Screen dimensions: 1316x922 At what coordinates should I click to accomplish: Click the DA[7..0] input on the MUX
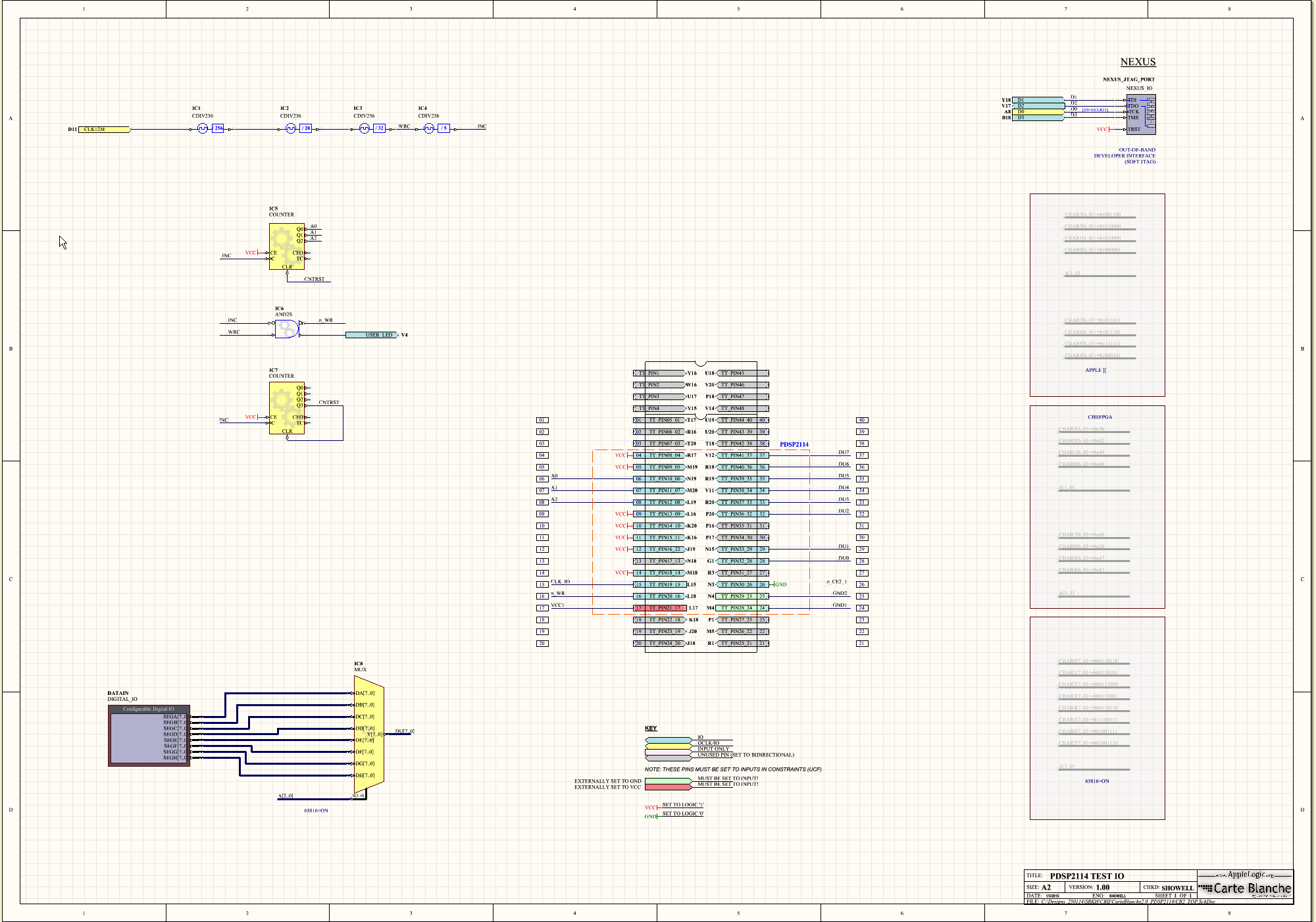pyautogui.click(x=365, y=693)
